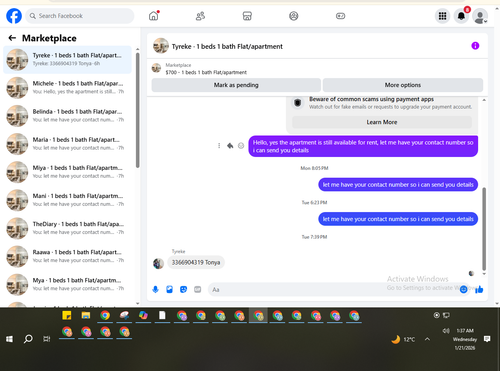Send a thumbs up like
This screenshot has width=500, height=371.
coord(479,289)
